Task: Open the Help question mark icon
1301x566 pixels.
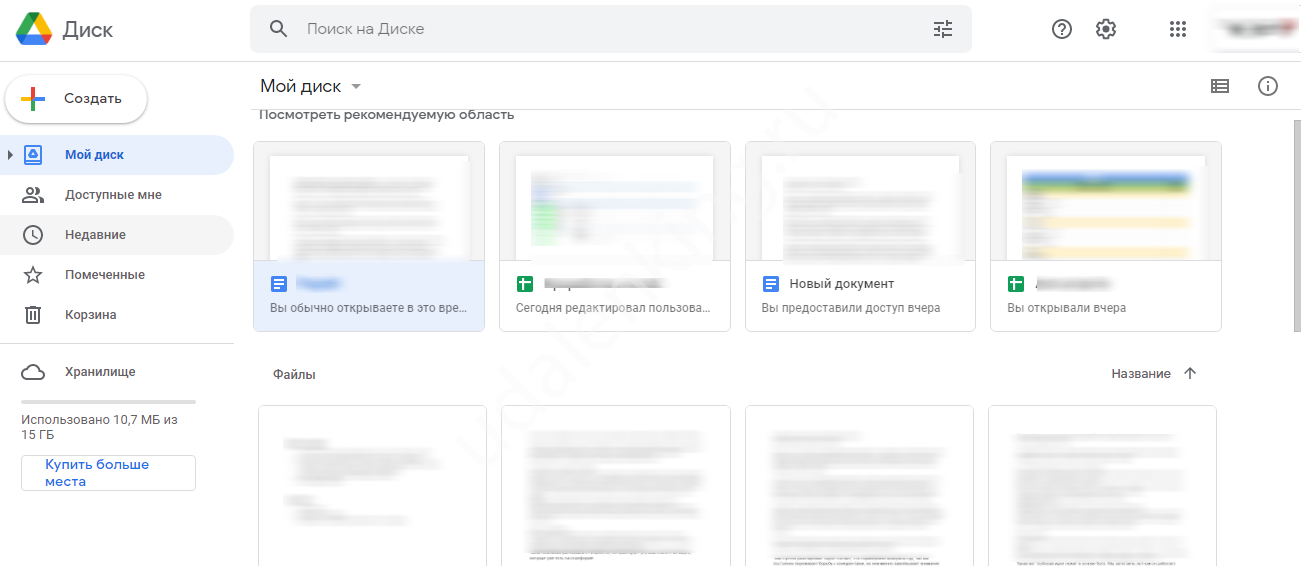Action: pyautogui.click(x=1061, y=29)
